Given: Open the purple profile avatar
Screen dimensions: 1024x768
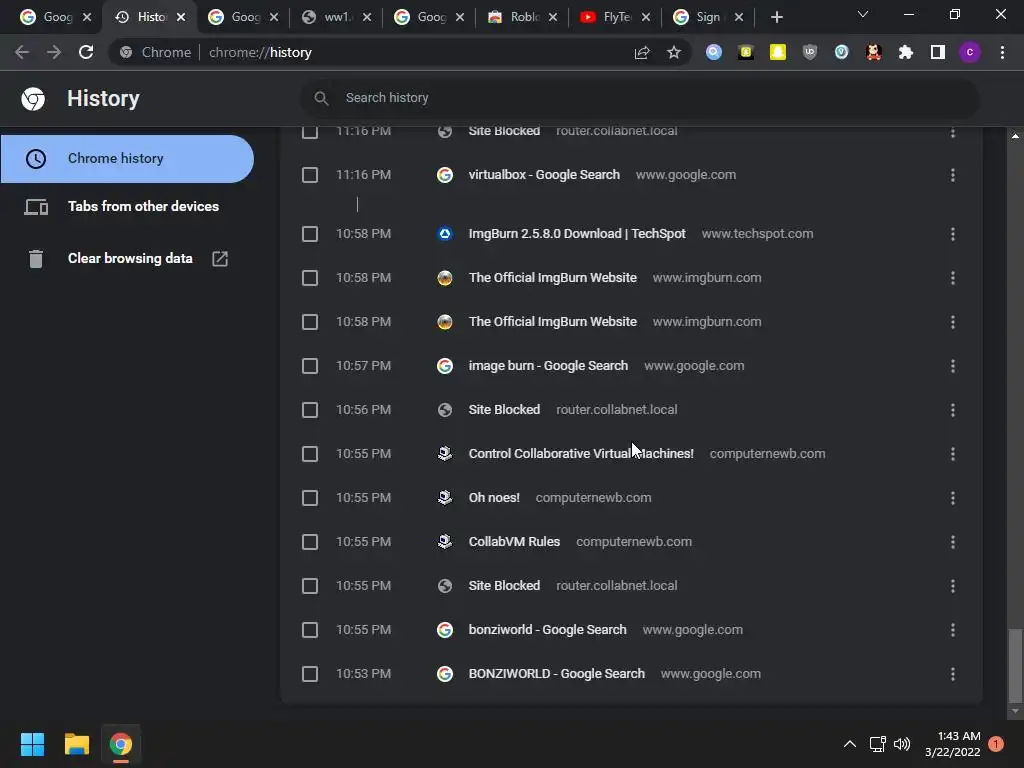Looking at the screenshot, I should click(970, 52).
